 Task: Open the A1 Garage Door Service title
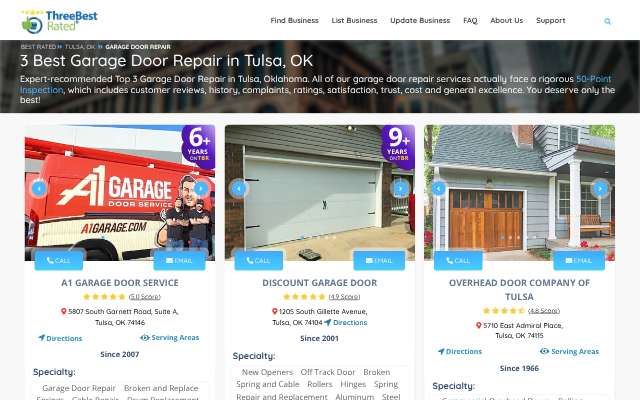pyautogui.click(x=120, y=283)
